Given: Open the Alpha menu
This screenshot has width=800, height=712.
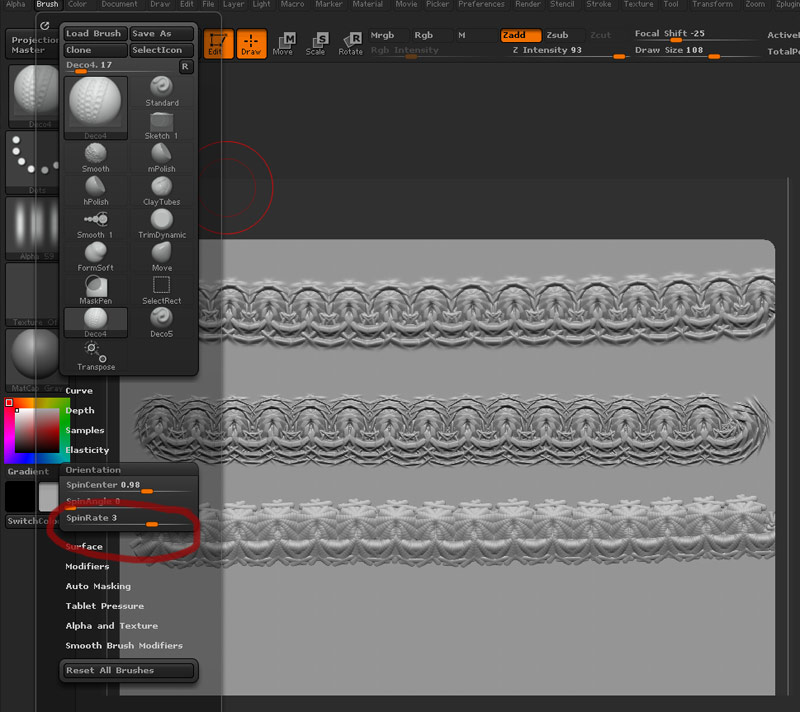Looking at the screenshot, I should (x=16, y=4).
